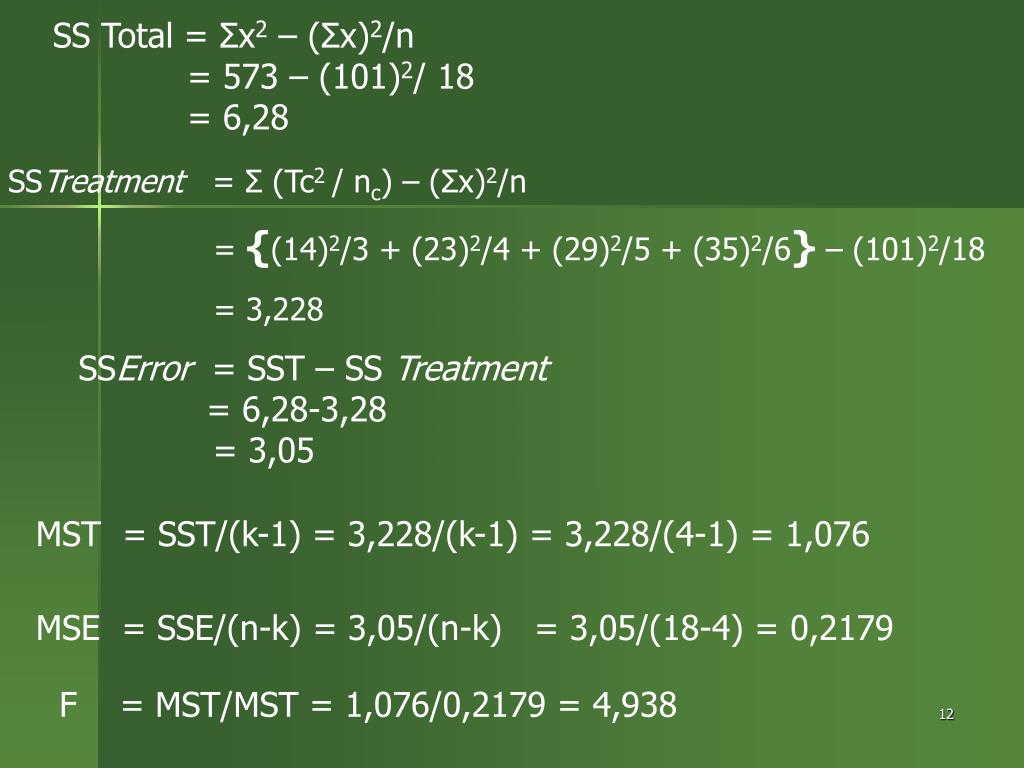
Task: Select the value 6,28 under SS Total
Action: [255, 118]
